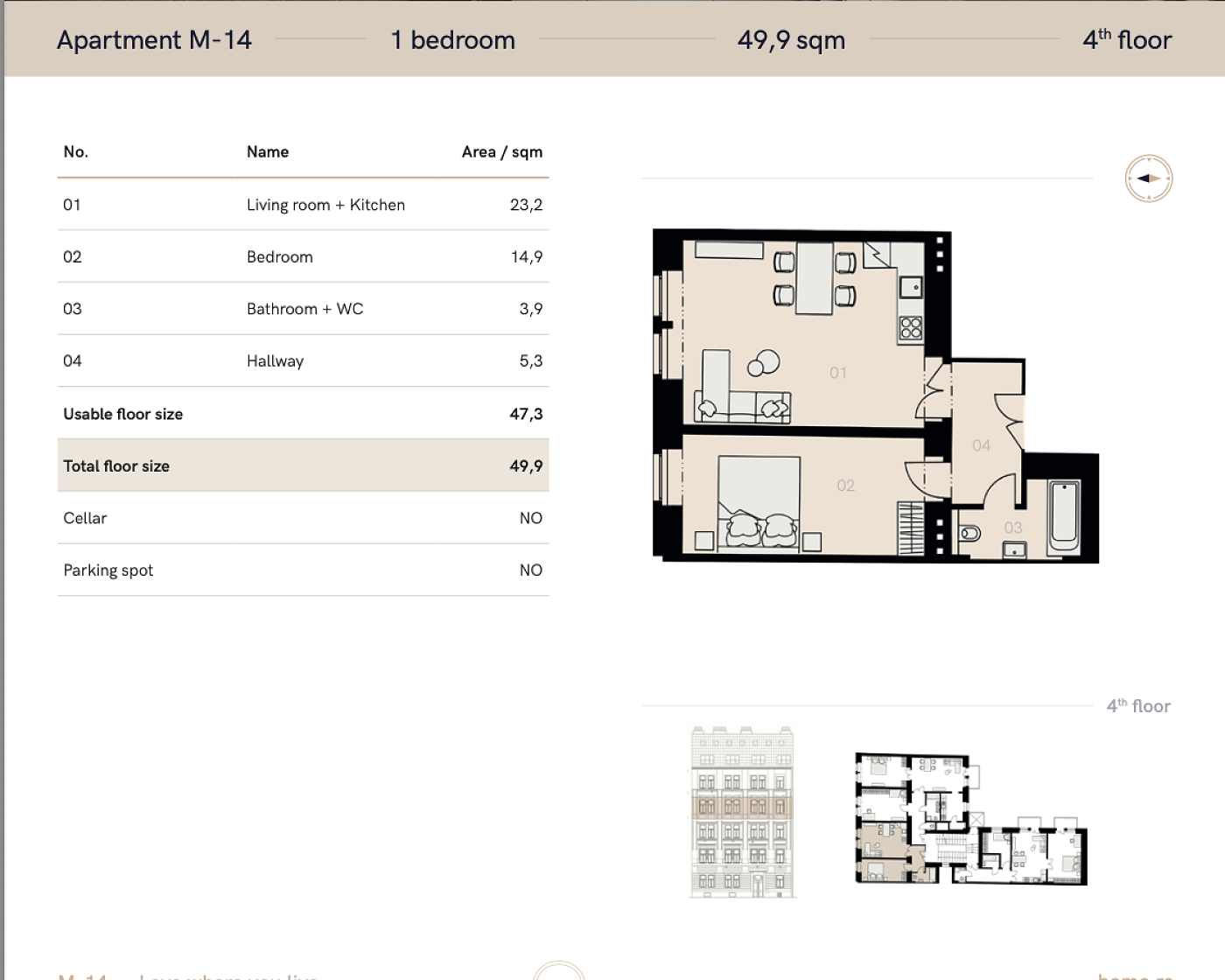Click 'Living room + Kitchen' row name

[x=325, y=205]
